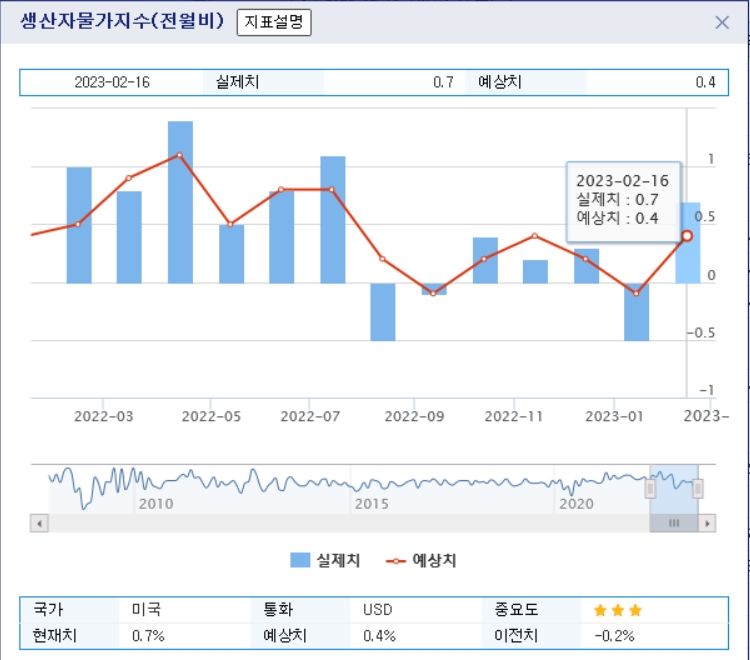Click the highlighted 2023-02-16 forecast point
This screenshot has width=750, height=660.
687,236
